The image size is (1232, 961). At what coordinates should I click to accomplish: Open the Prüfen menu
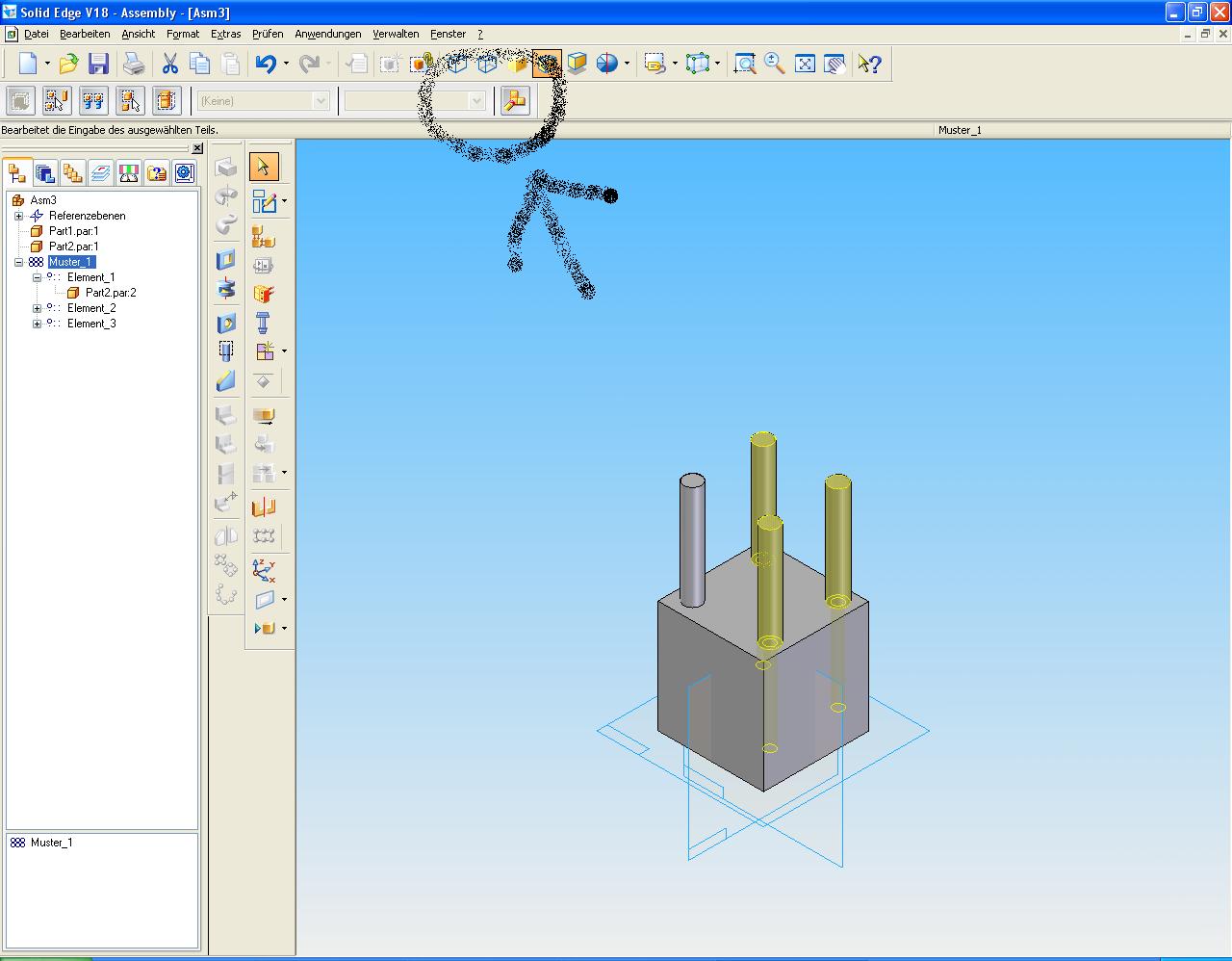click(x=268, y=34)
